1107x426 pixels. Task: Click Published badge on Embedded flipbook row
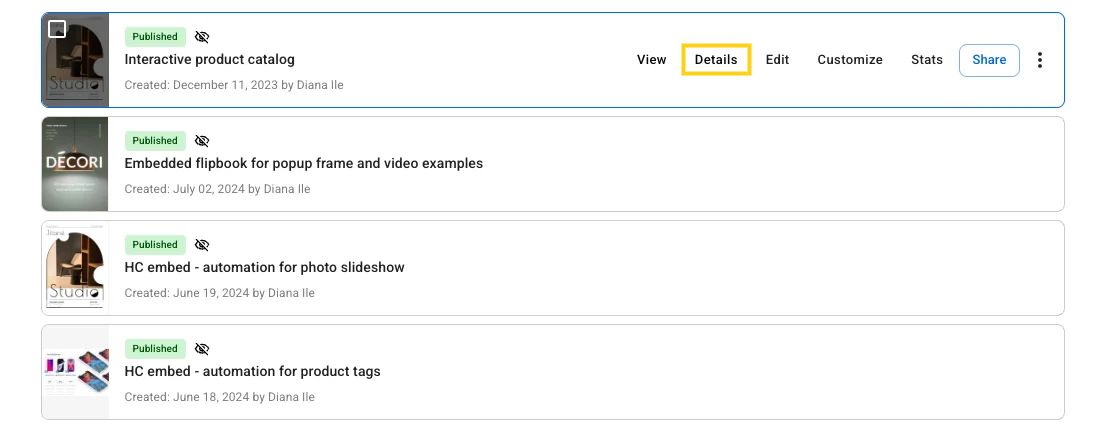(x=155, y=141)
